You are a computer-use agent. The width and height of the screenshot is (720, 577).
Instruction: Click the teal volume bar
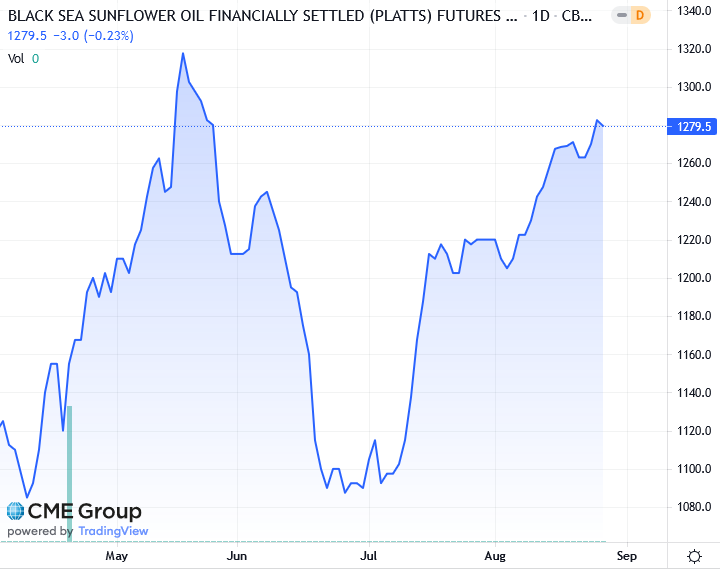pyautogui.click(x=69, y=470)
